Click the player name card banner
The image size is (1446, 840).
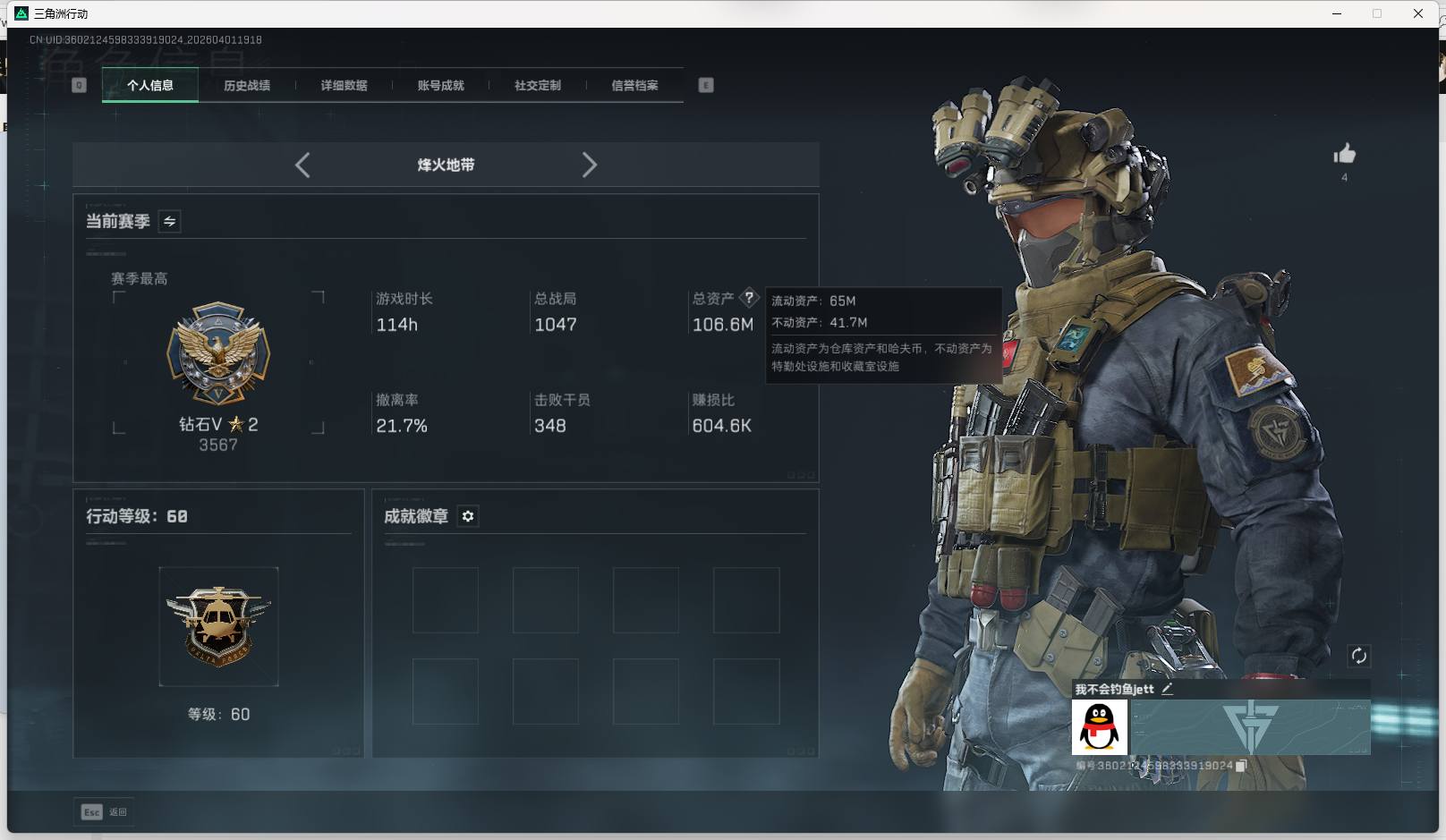point(1250,727)
